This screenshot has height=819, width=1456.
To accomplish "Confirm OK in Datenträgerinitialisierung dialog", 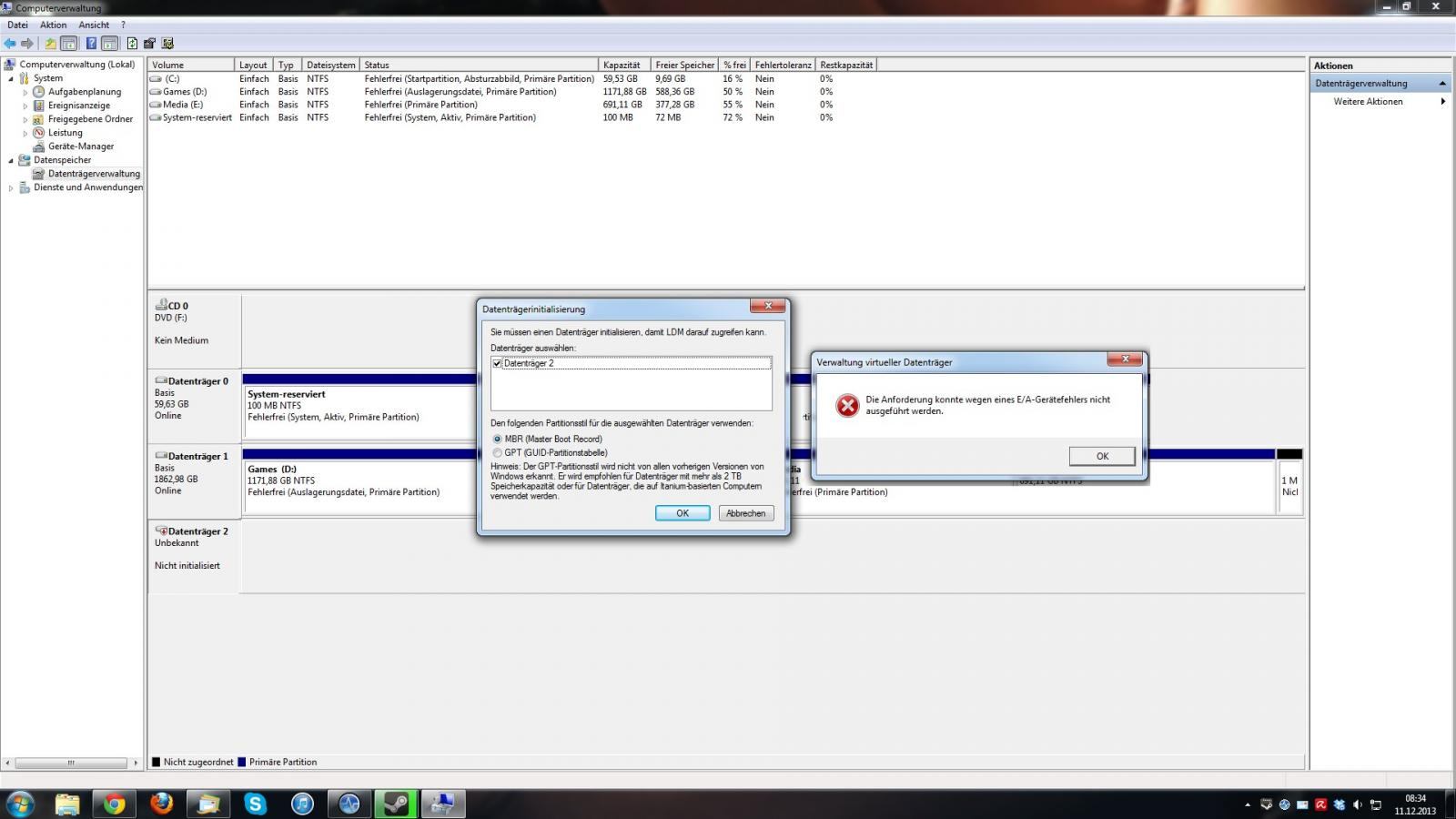I will tap(682, 513).
